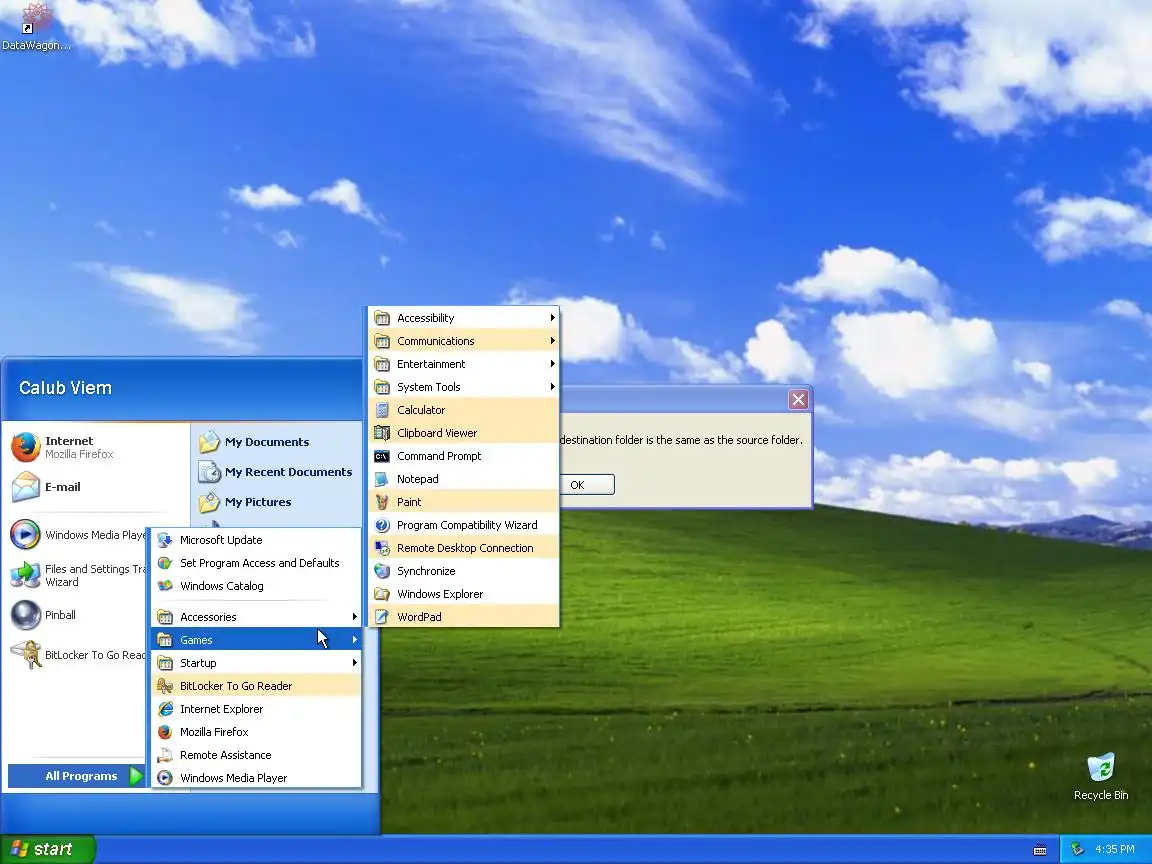The height and width of the screenshot is (864, 1152).
Task: Launch Windows Media Player from All Programs list
Action: (256, 778)
